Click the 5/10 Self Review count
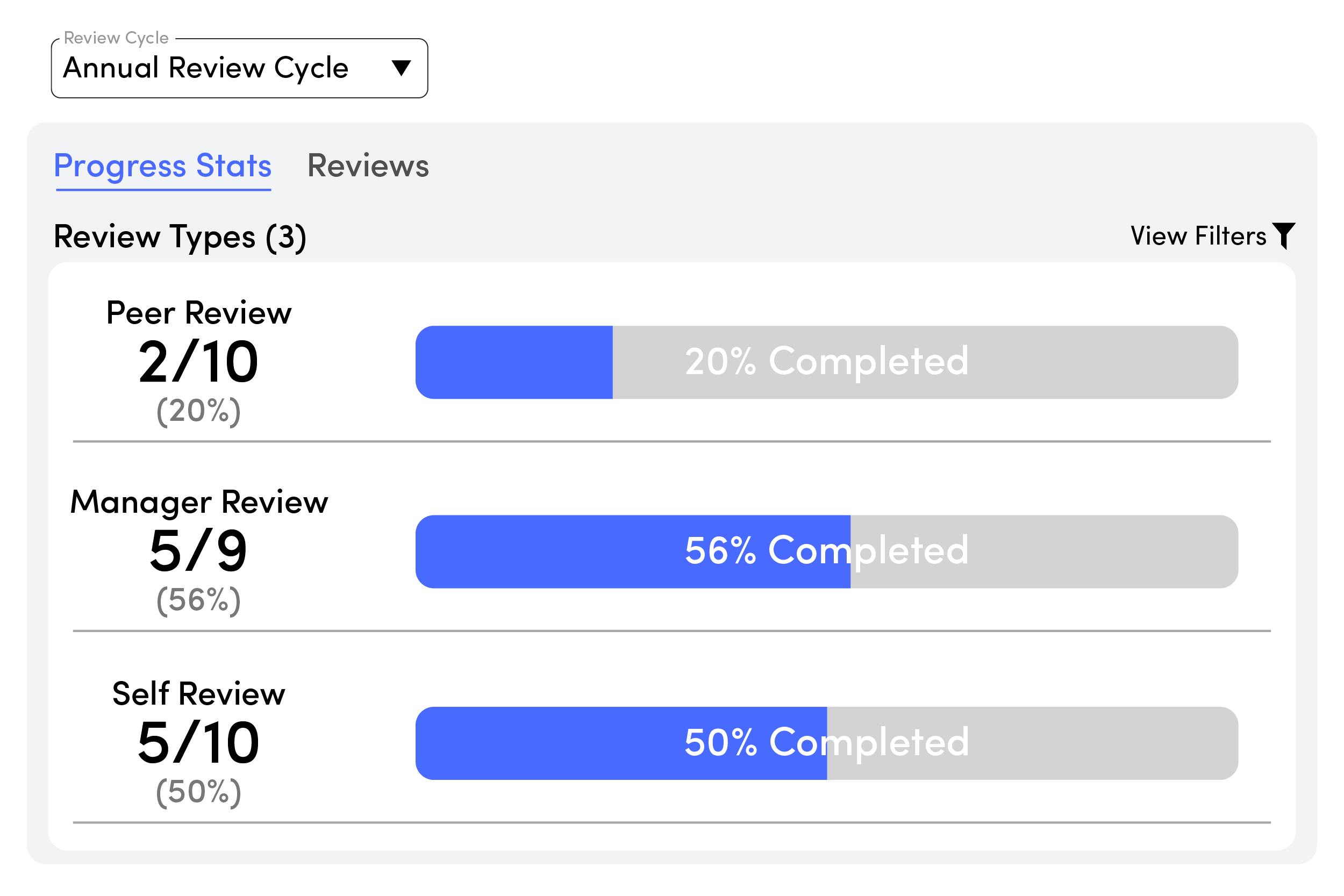 pyautogui.click(x=199, y=743)
